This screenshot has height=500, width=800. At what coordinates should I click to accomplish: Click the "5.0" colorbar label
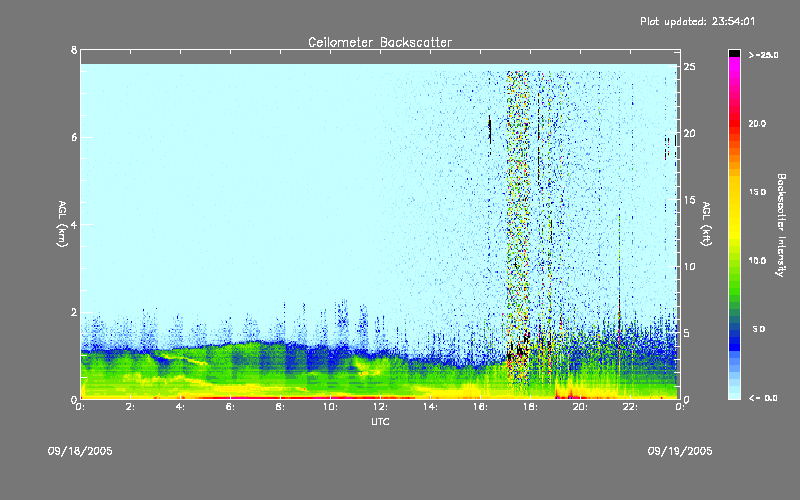click(x=759, y=329)
